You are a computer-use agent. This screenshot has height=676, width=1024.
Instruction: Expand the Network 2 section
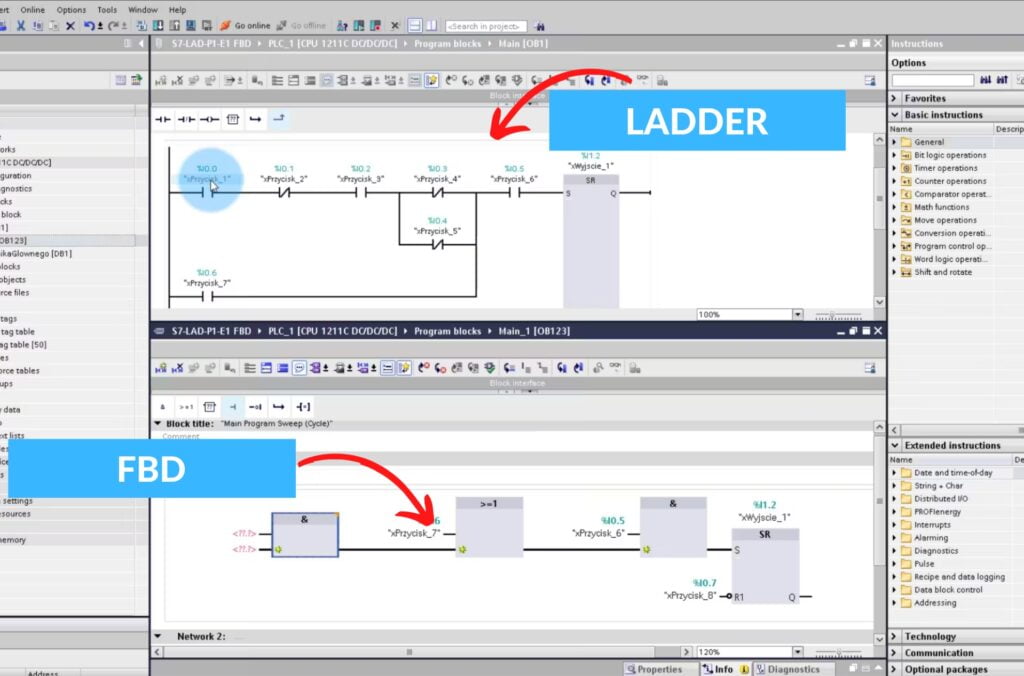pos(157,636)
